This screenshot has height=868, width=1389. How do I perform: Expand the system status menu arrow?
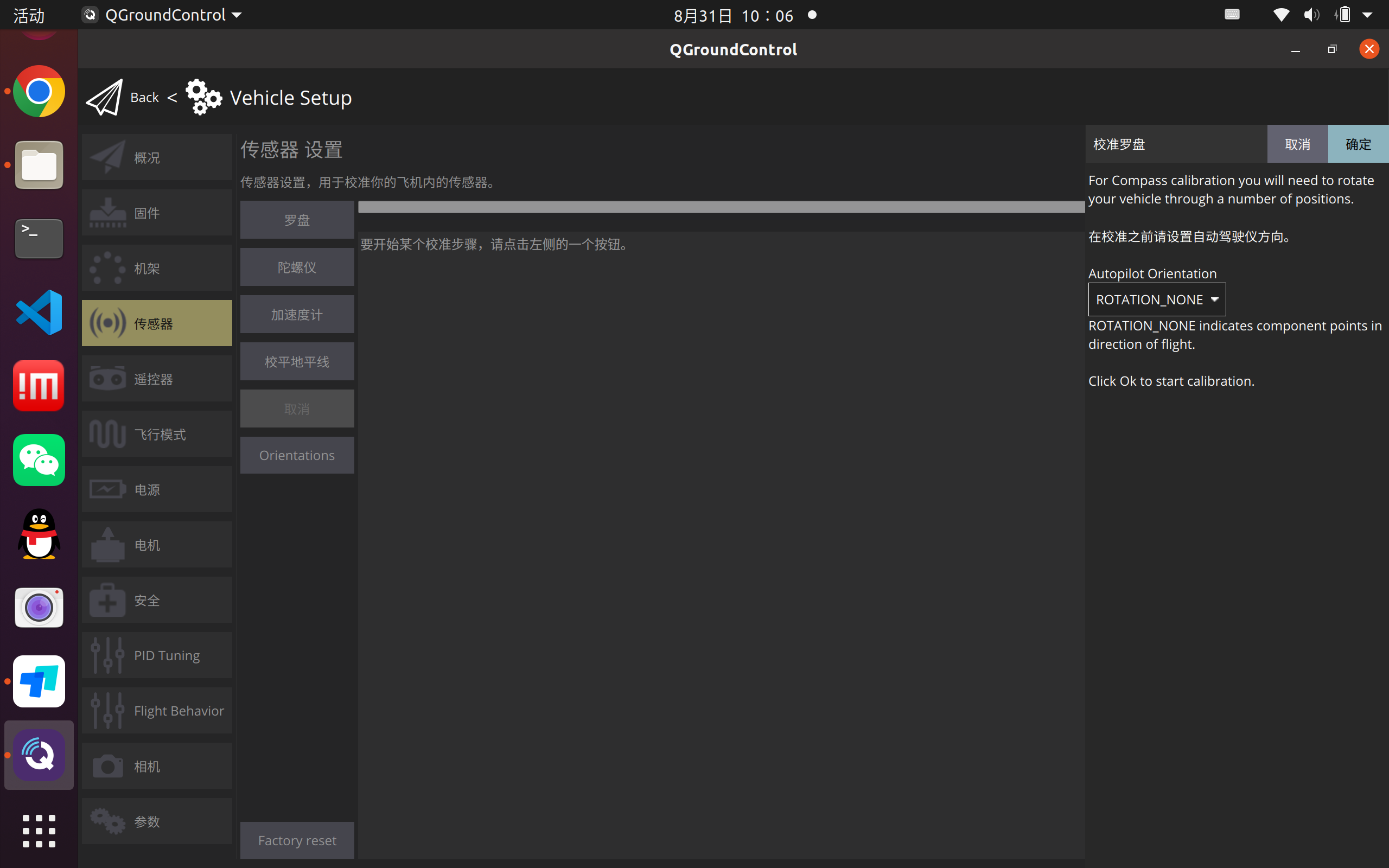(x=1368, y=15)
